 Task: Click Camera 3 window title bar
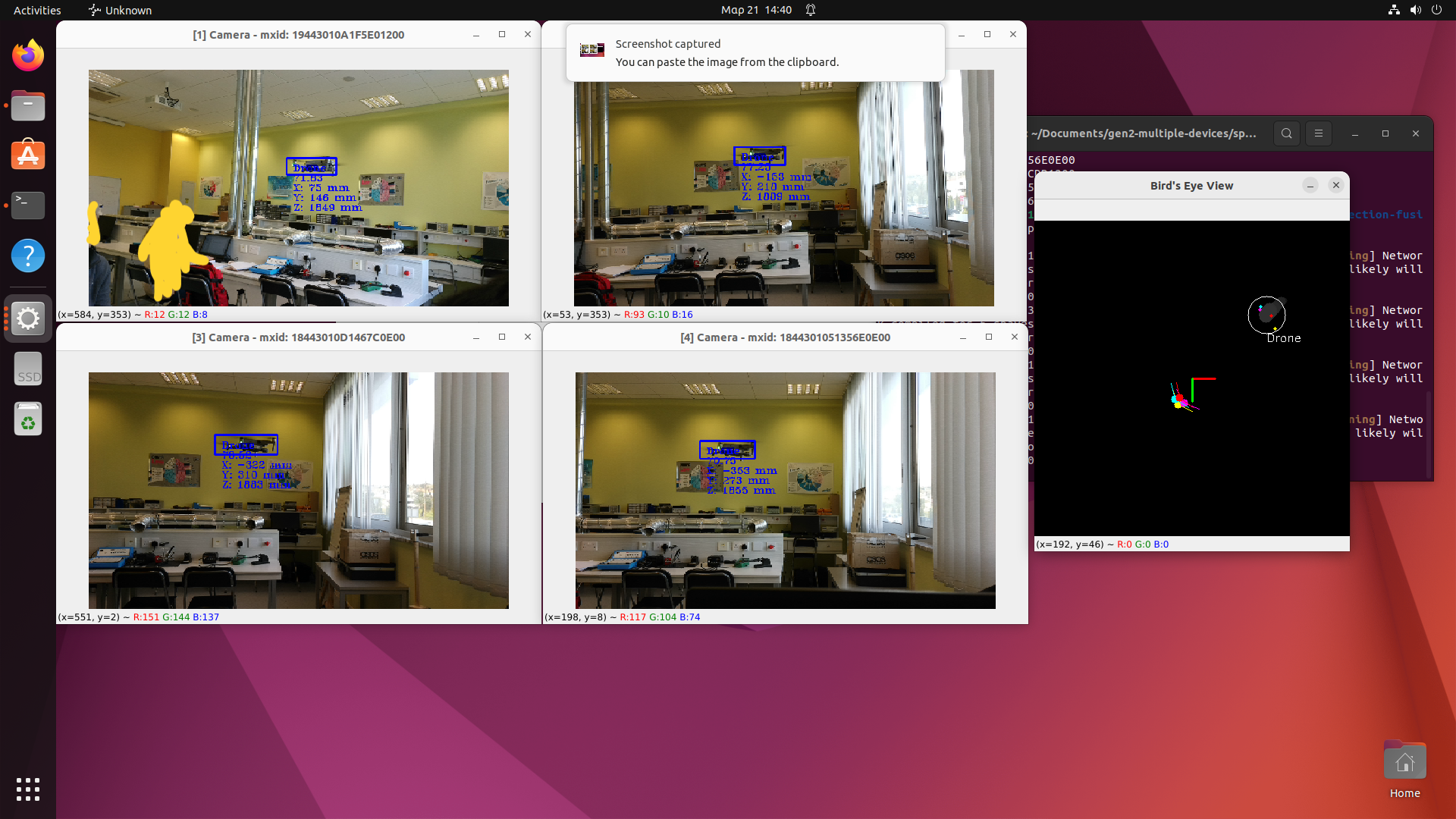[x=298, y=337]
